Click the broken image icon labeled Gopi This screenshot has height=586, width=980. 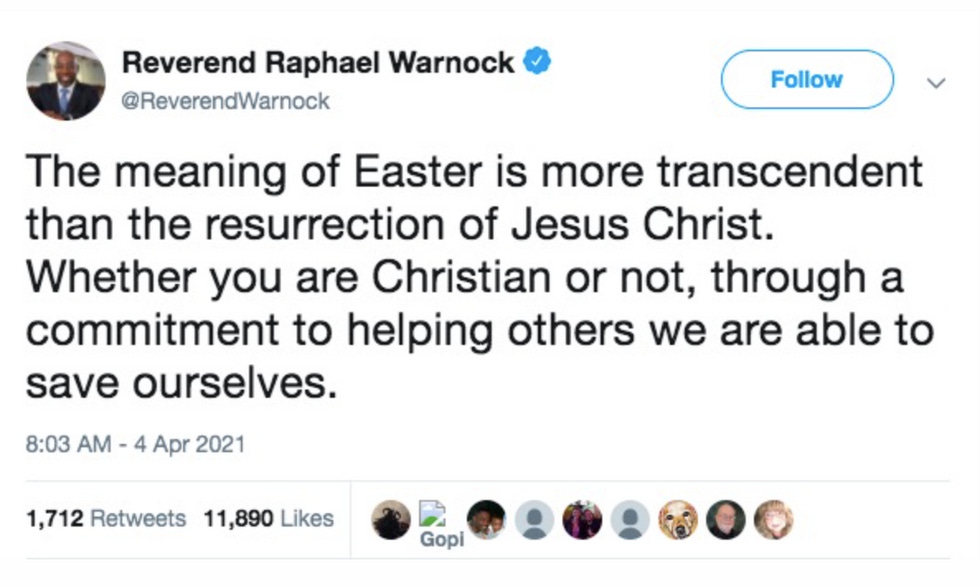pos(434,513)
